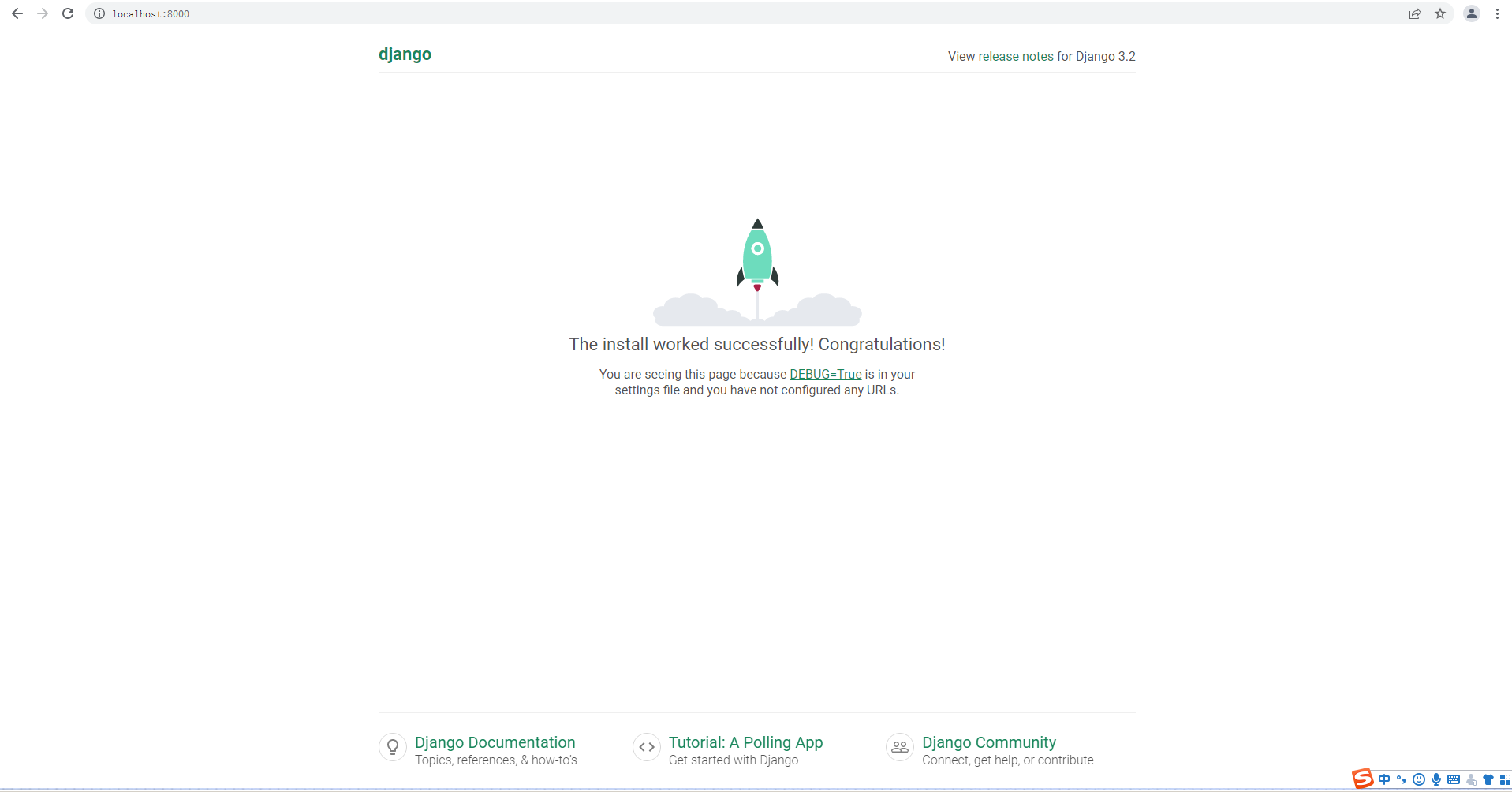Open the DEBUG=True settings link

point(826,374)
